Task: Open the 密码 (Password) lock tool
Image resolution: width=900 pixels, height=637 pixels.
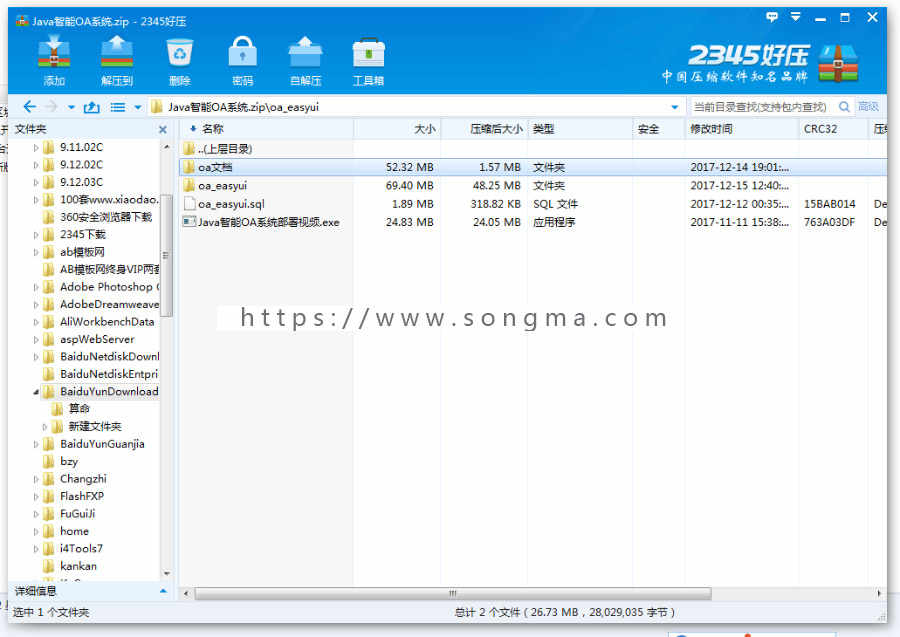Action: pyautogui.click(x=242, y=60)
